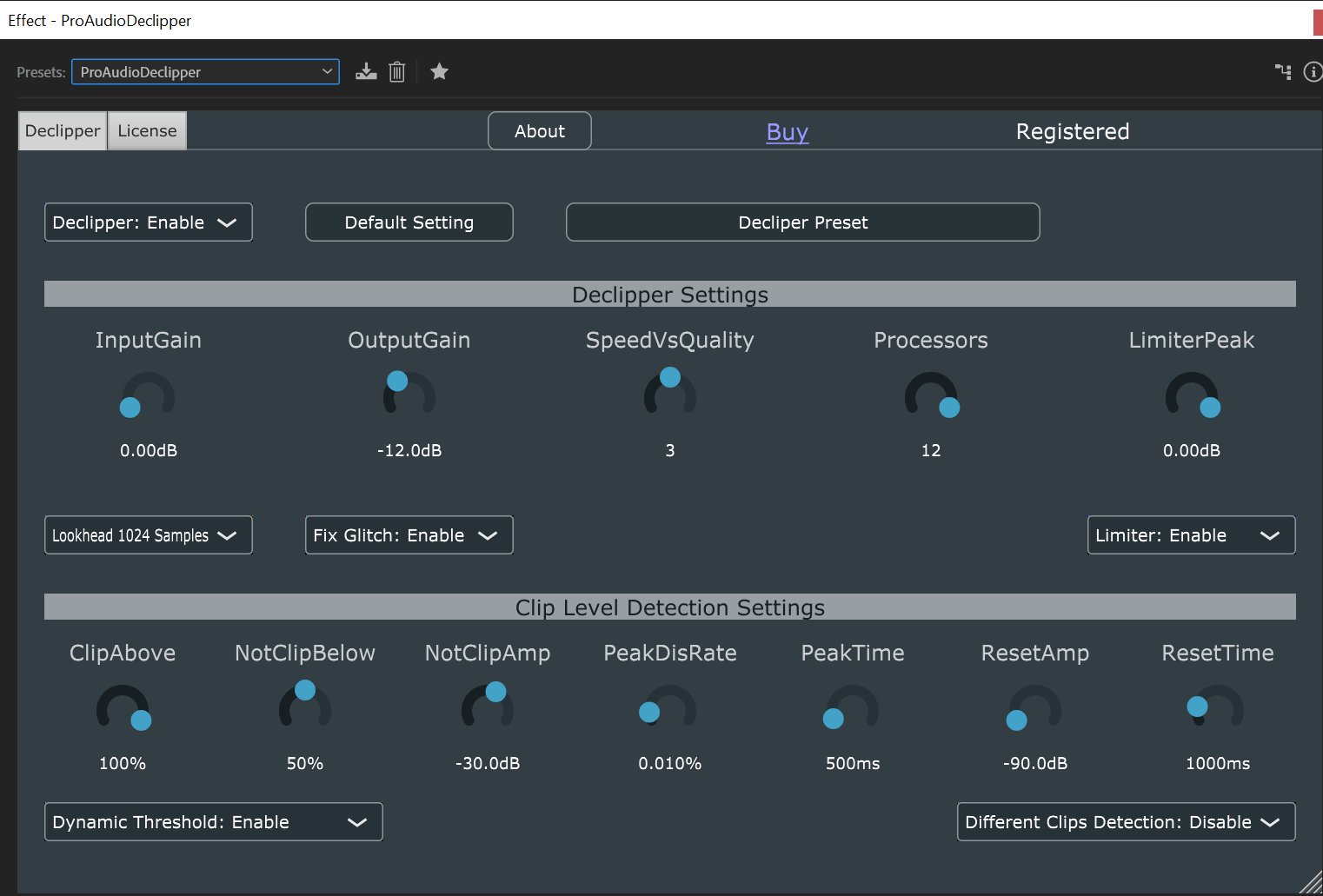
Task: Click the -30.0dB NotClipAmp value
Action: (x=488, y=763)
